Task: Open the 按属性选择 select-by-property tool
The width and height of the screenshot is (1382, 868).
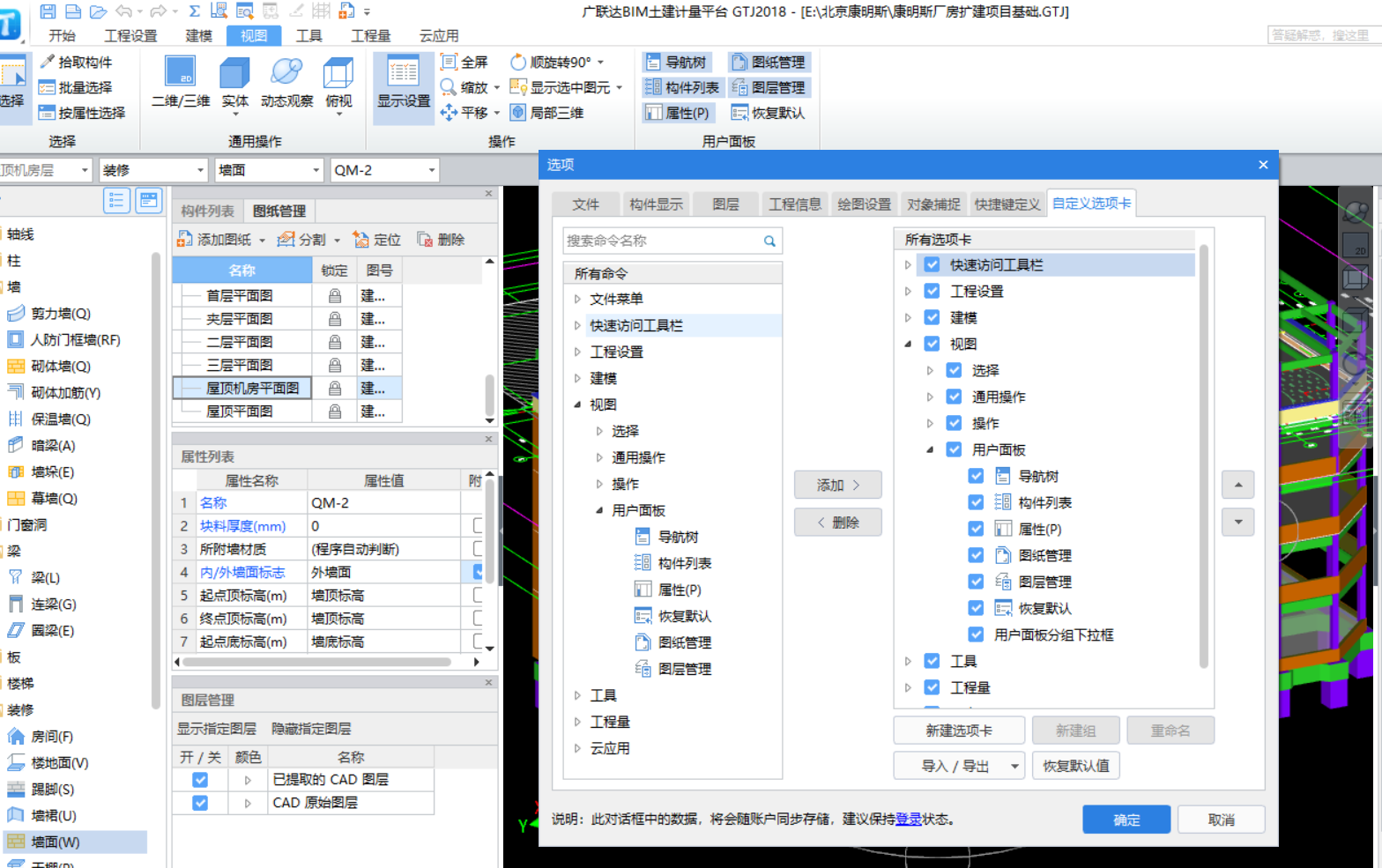Action: [82, 113]
